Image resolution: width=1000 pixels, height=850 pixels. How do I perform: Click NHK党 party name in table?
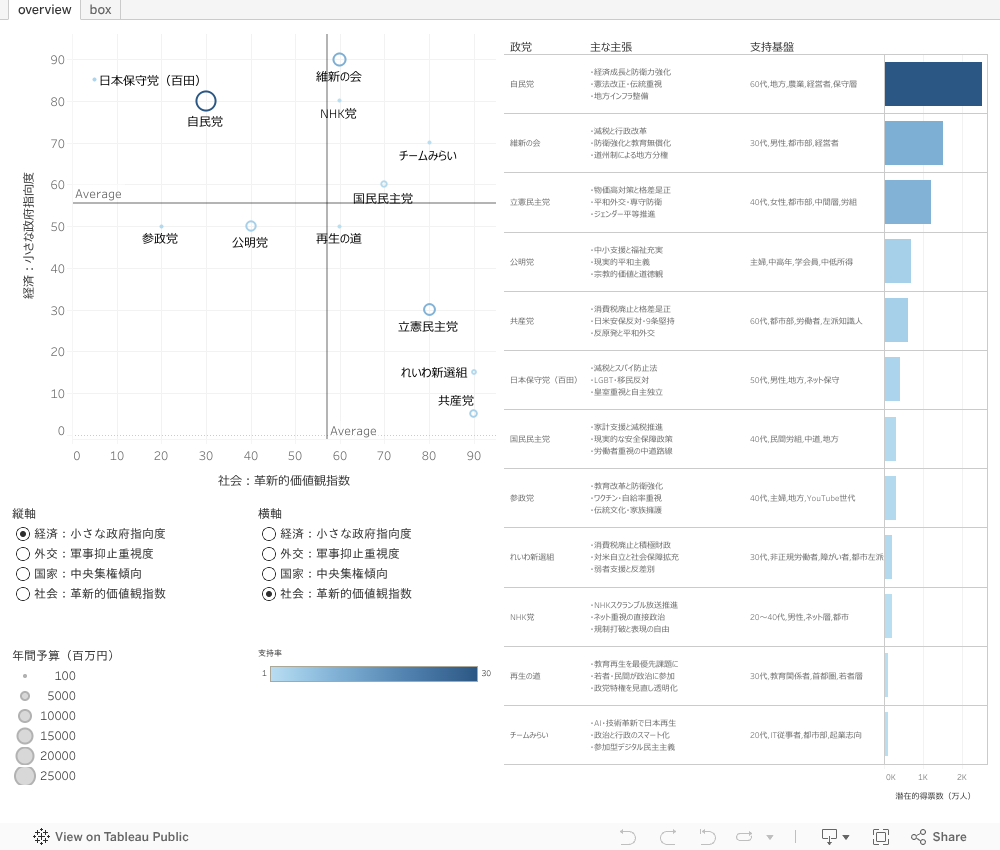coord(522,617)
